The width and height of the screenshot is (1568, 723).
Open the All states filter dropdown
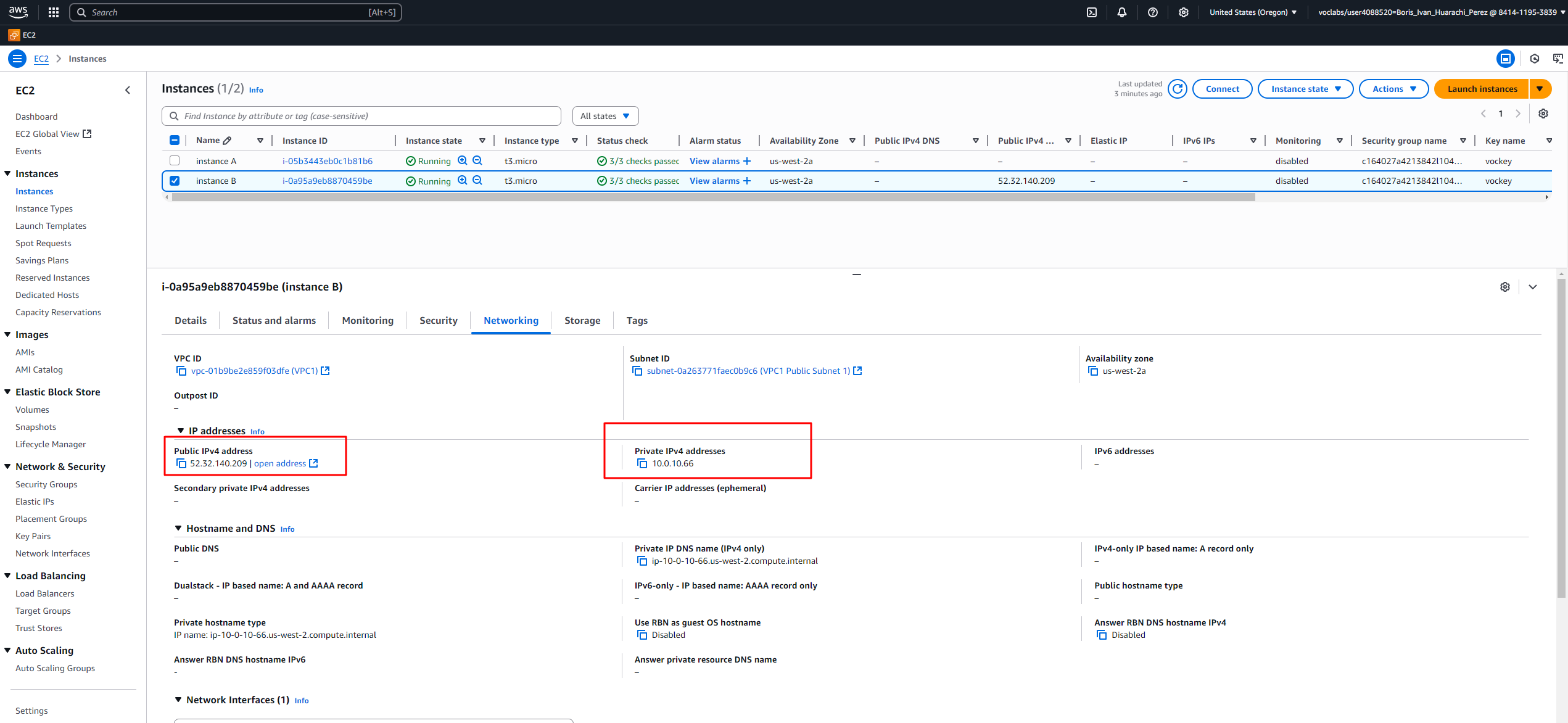605,116
